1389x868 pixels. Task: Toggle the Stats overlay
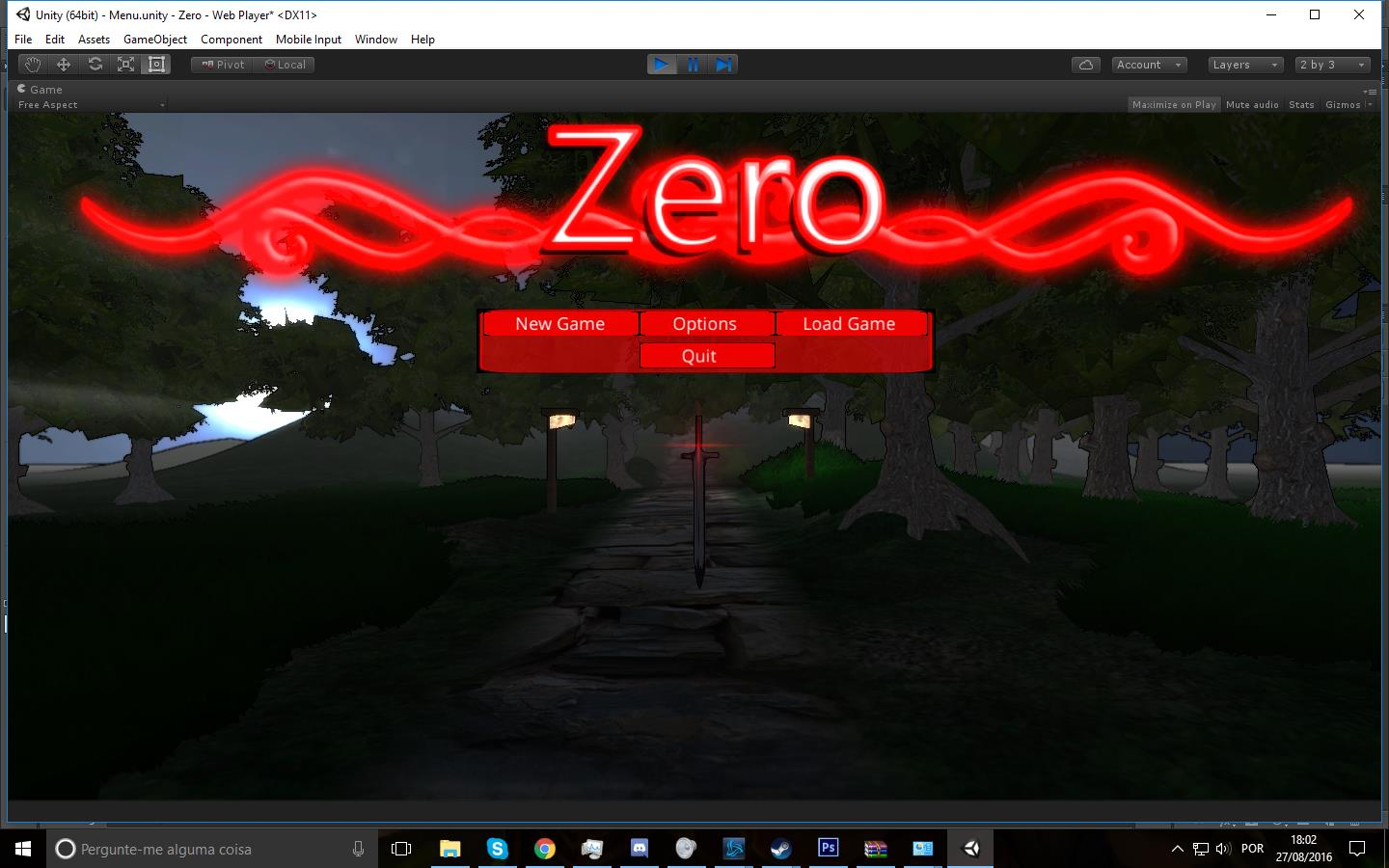coord(1301,104)
